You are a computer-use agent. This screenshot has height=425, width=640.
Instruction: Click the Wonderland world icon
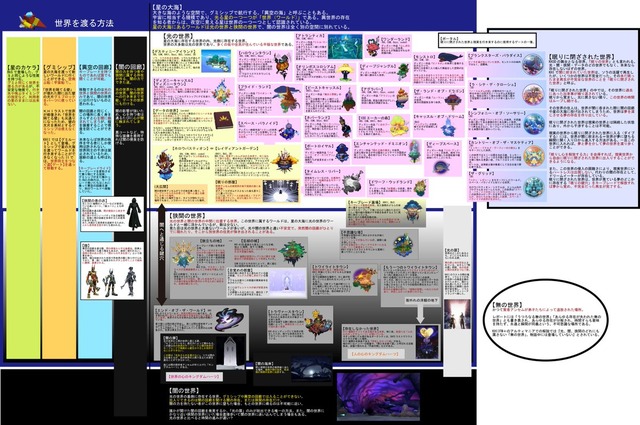pyautogui.click(x=373, y=46)
